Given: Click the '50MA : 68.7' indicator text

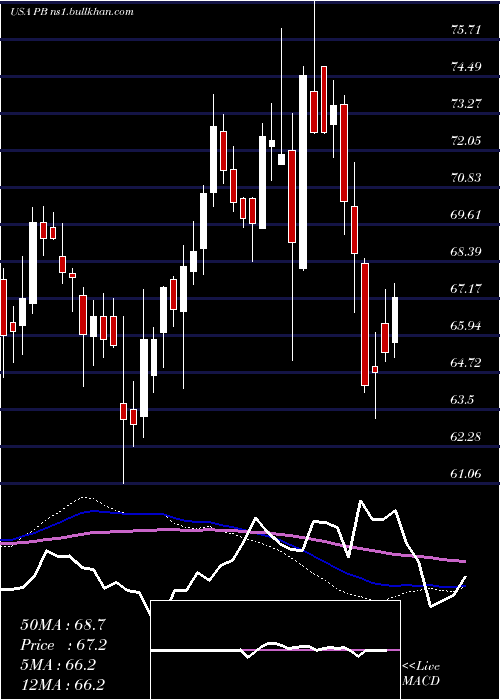Looking at the screenshot, I should pos(63,625).
